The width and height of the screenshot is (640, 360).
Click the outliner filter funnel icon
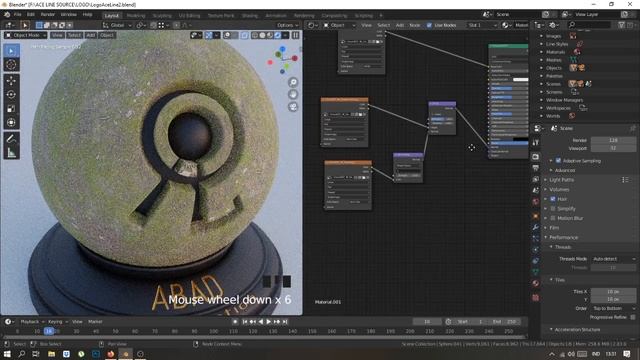click(x=621, y=25)
